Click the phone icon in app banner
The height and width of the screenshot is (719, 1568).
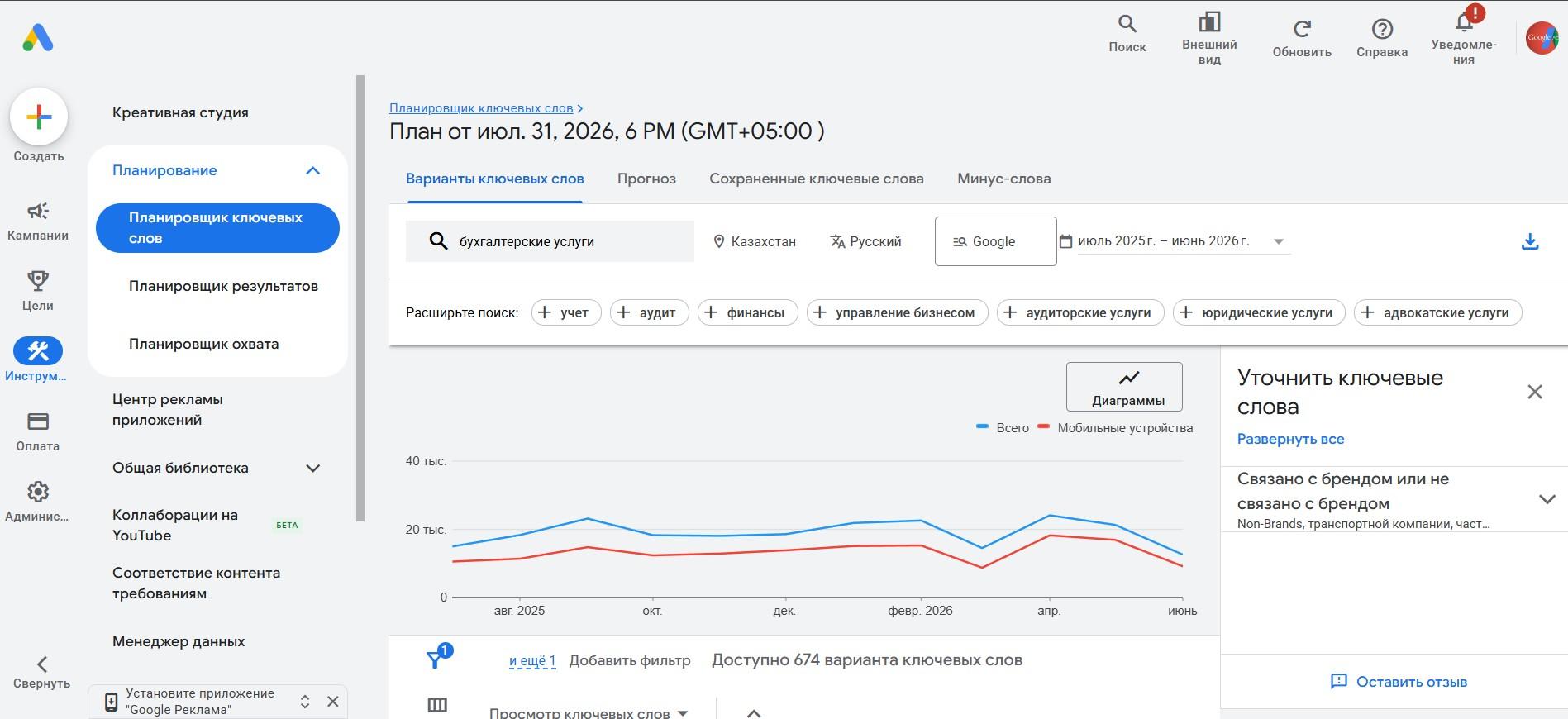point(111,702)
